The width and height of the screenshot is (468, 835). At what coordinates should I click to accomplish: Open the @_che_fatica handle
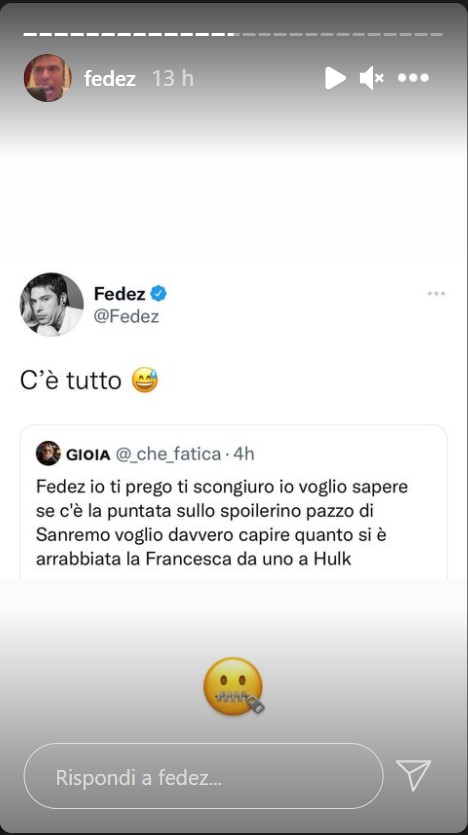point(168,454)
